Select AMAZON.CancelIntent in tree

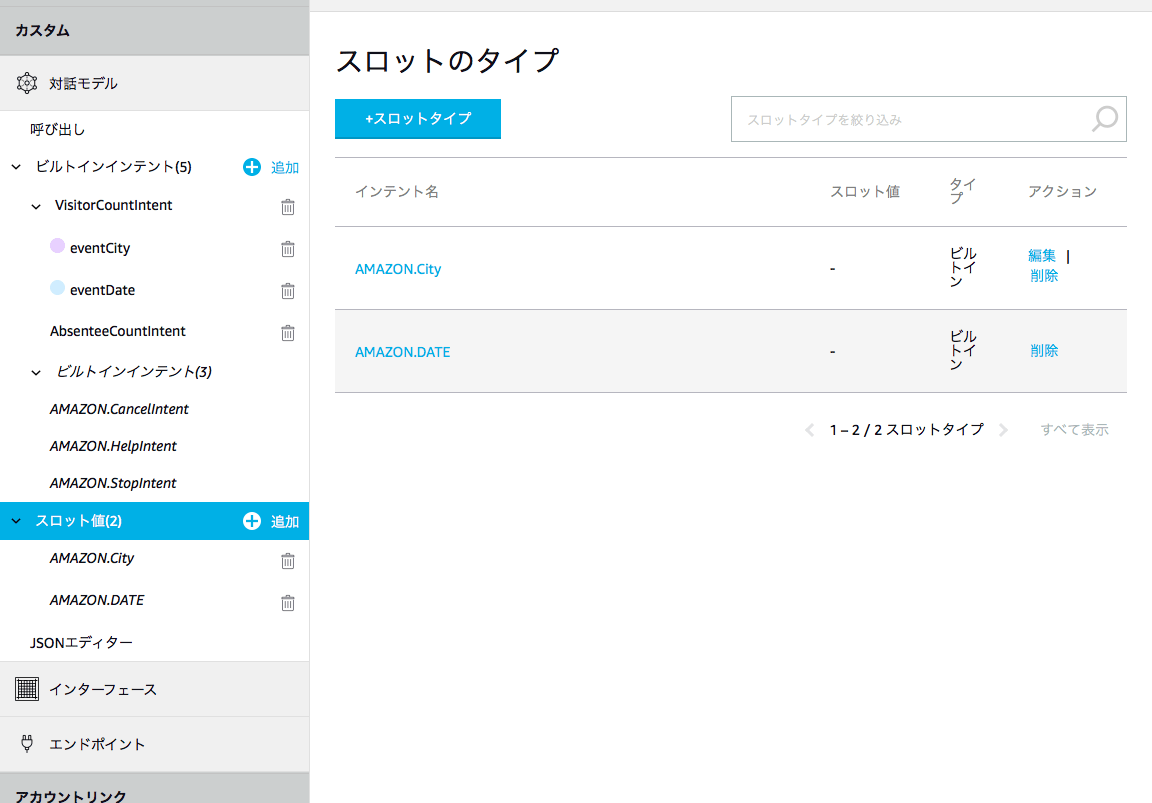[x=119, y=409]
